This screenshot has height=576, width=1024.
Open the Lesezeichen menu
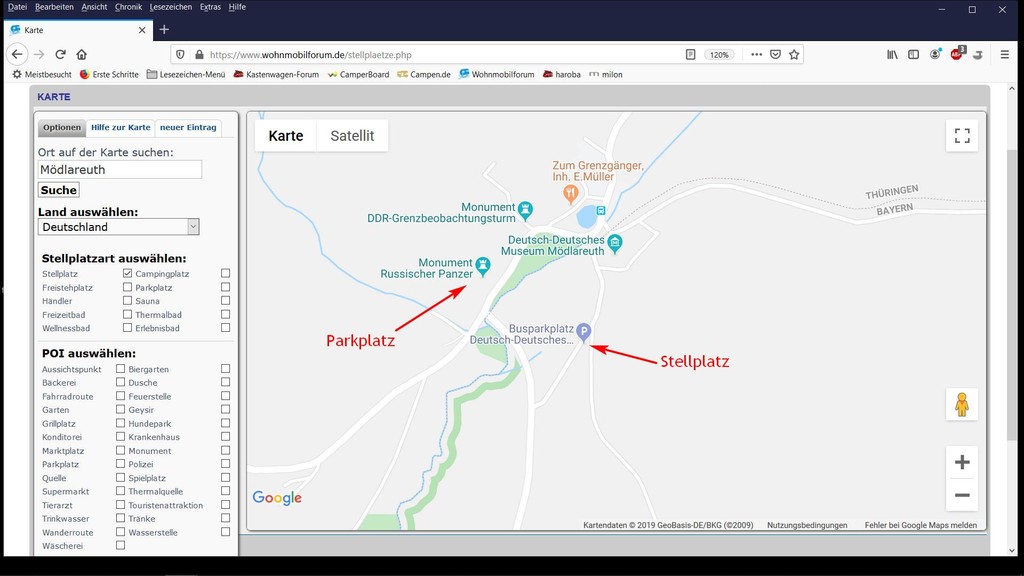point(170,7)
